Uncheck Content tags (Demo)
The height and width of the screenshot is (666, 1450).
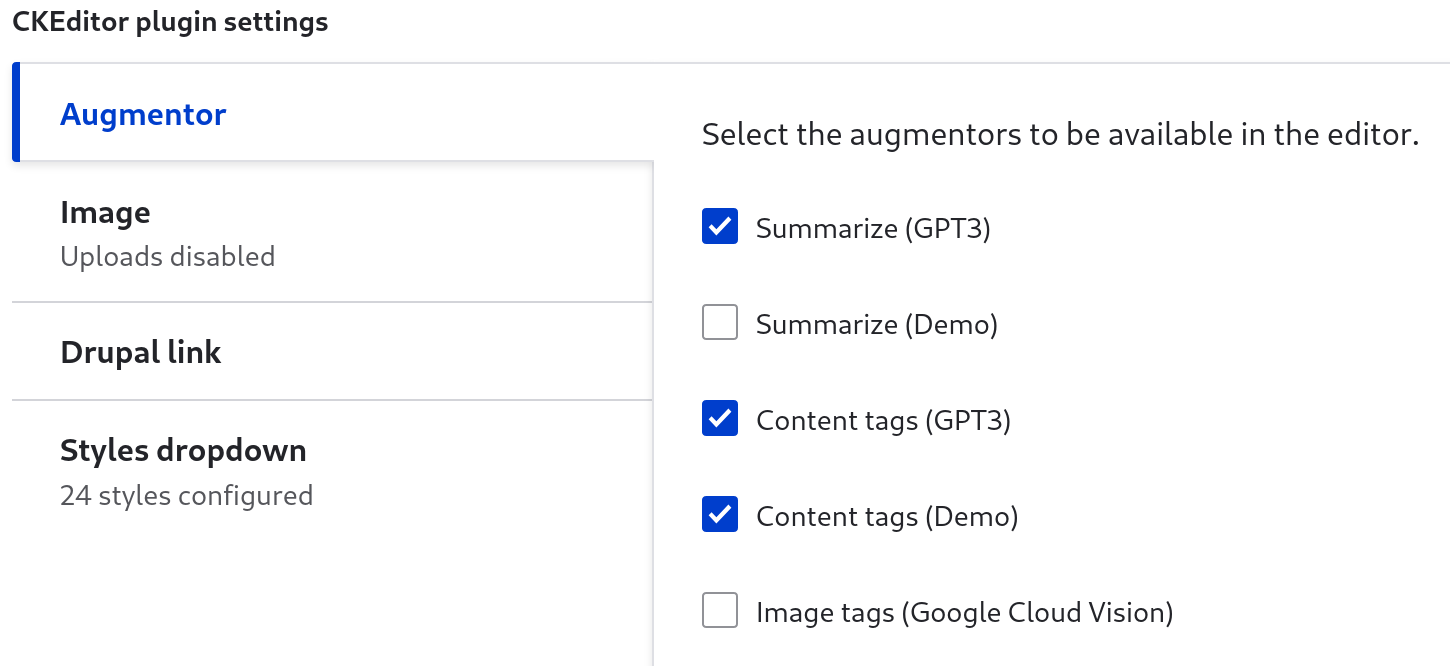click(719, 515)
